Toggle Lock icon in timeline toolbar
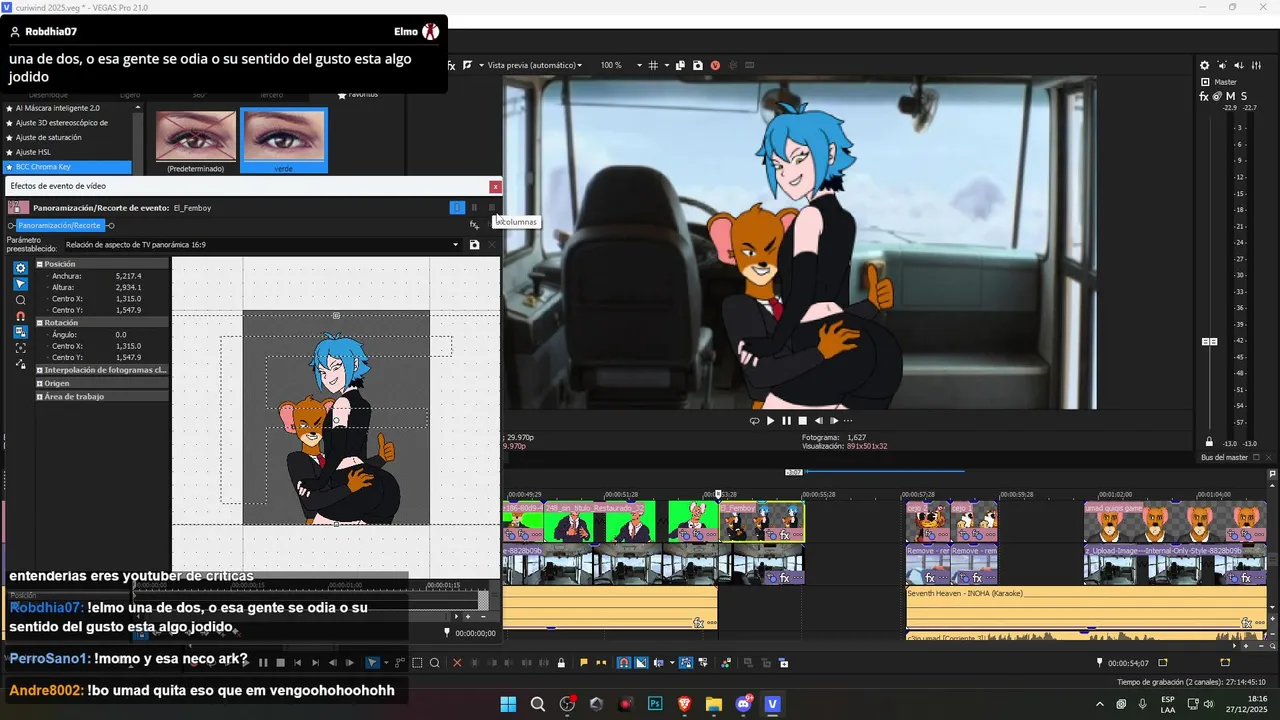This screenshot has width=1280, height=720. pyautogui.click(x=560, y=662)
